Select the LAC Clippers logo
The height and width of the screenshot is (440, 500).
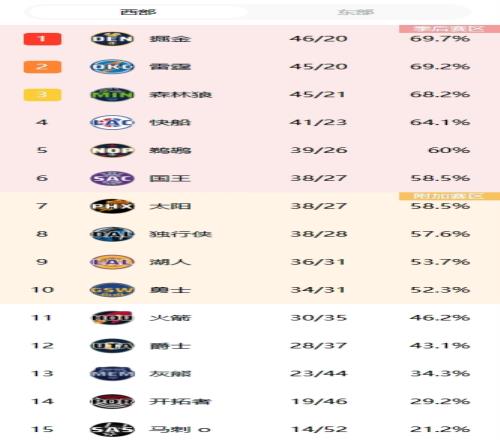[112, 123]
